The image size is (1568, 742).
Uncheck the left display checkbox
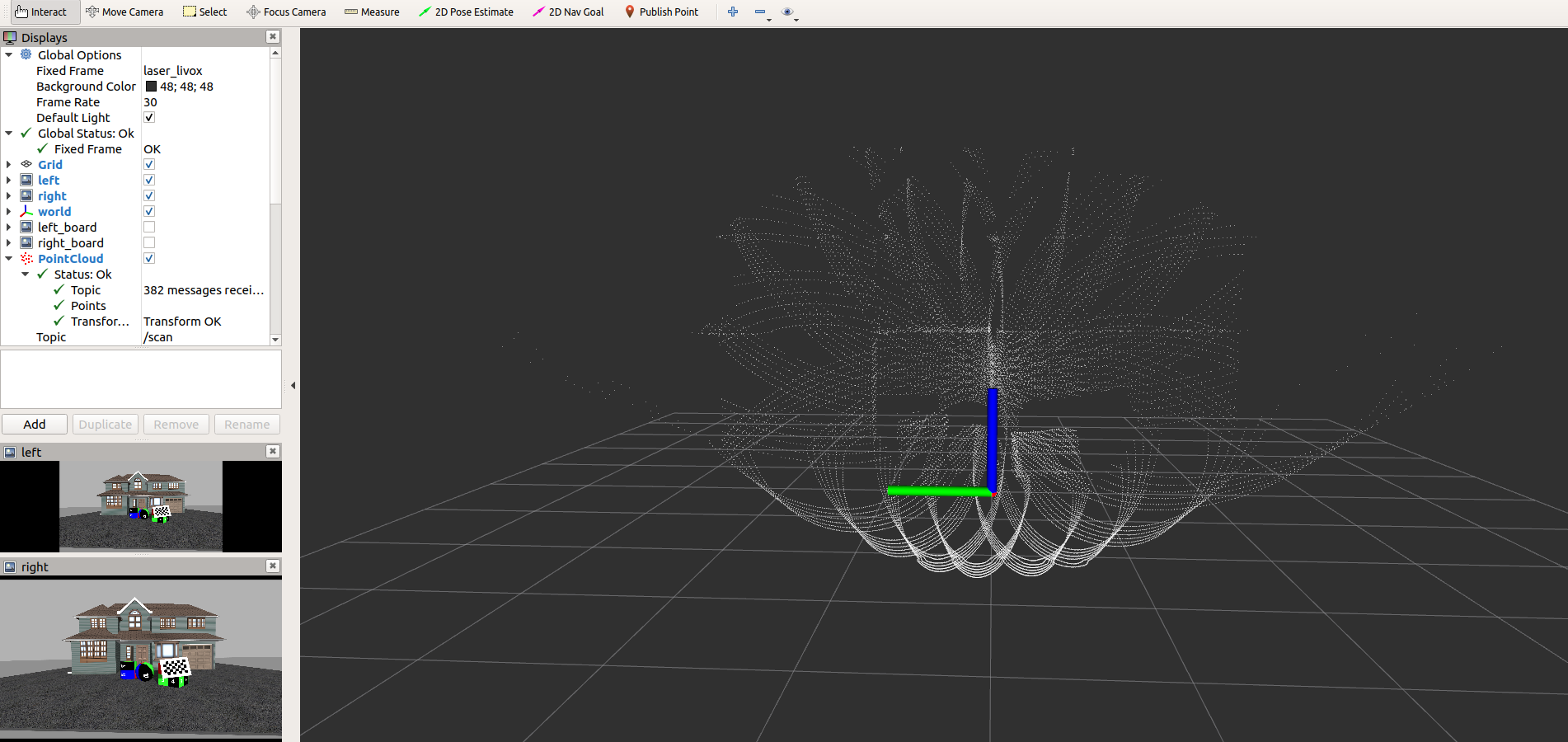tap(149, 180)
